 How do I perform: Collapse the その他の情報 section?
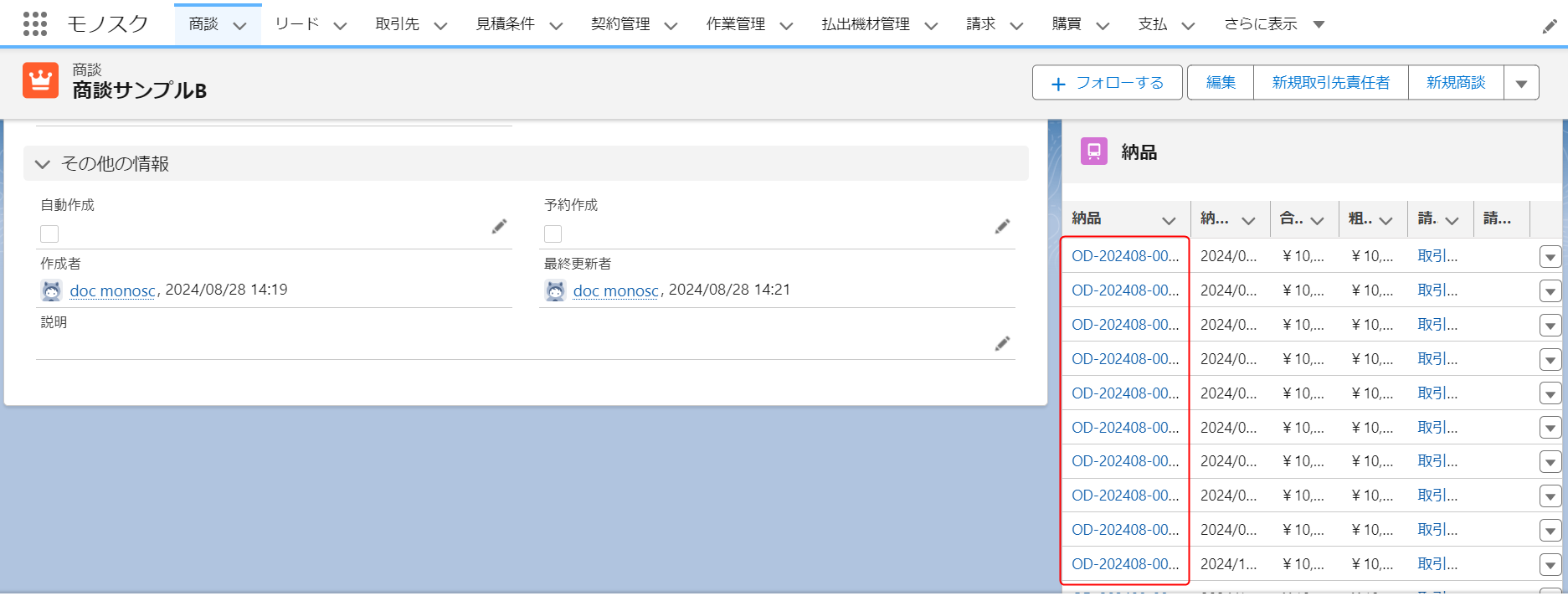pyautogui.click(x=43, y=164)
